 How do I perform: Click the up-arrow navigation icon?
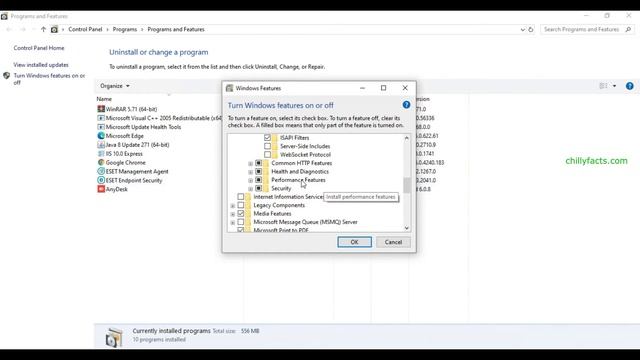(x=43, y=29)
